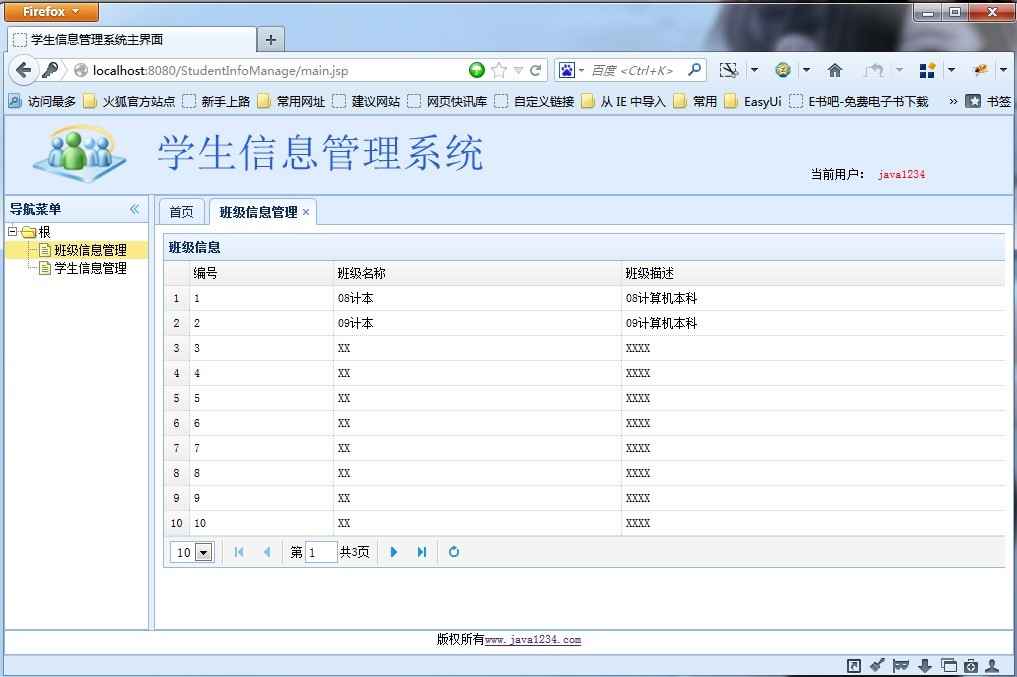Click the person icon in status bar
Screen dimensions: 1017x677
point(992,665)
